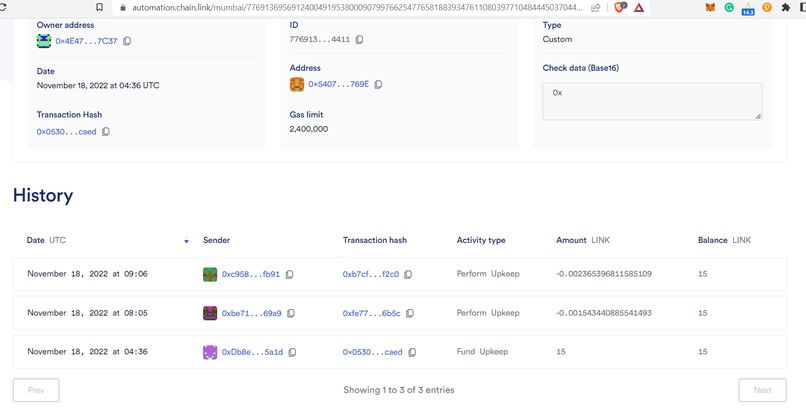The height and width of the screenshot is (418, 806).
Task: Click amount -0.002365396811585109
Action: (x=604, y=274)
